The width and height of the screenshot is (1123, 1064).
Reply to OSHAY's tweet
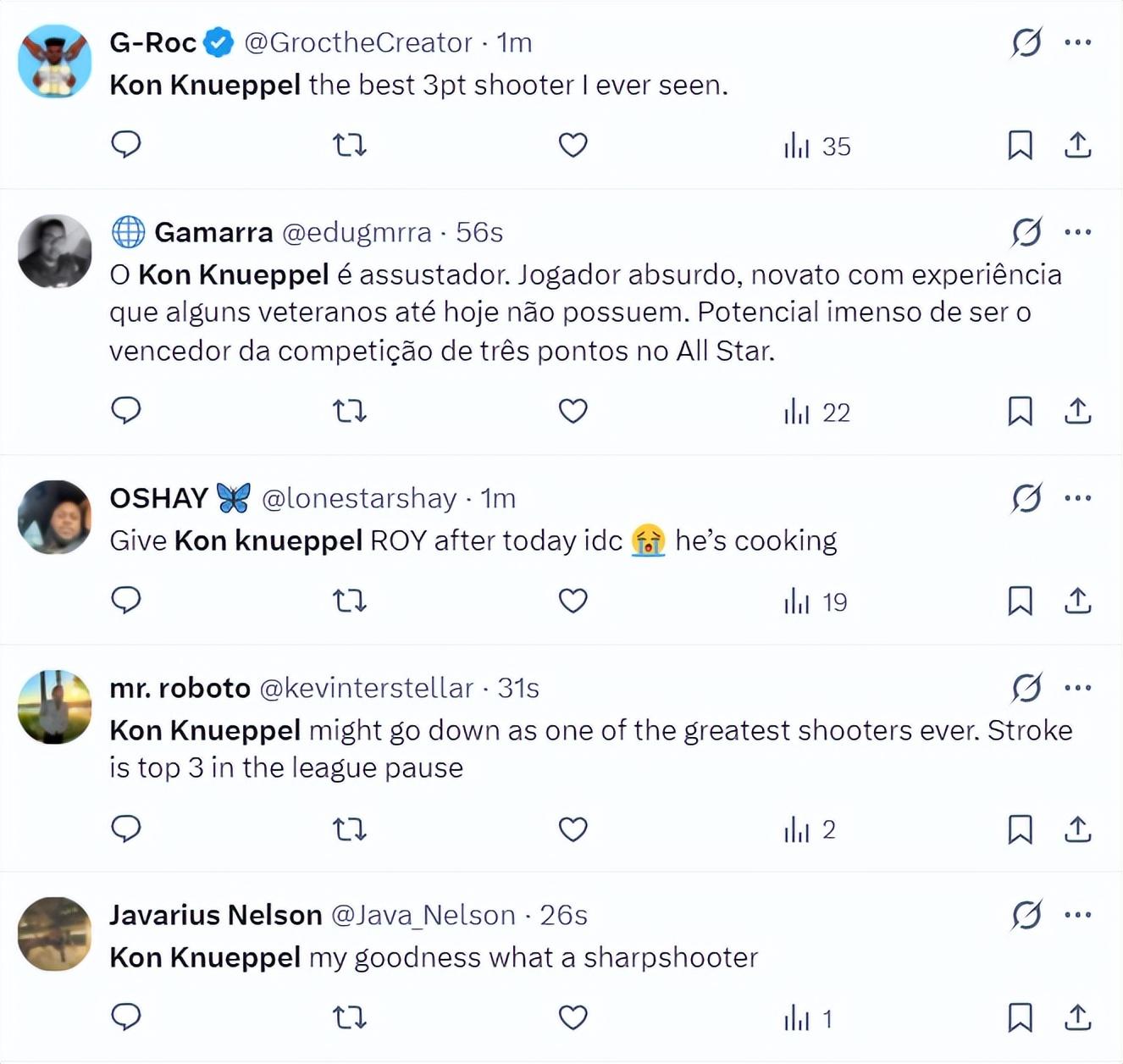coord(126,601)
